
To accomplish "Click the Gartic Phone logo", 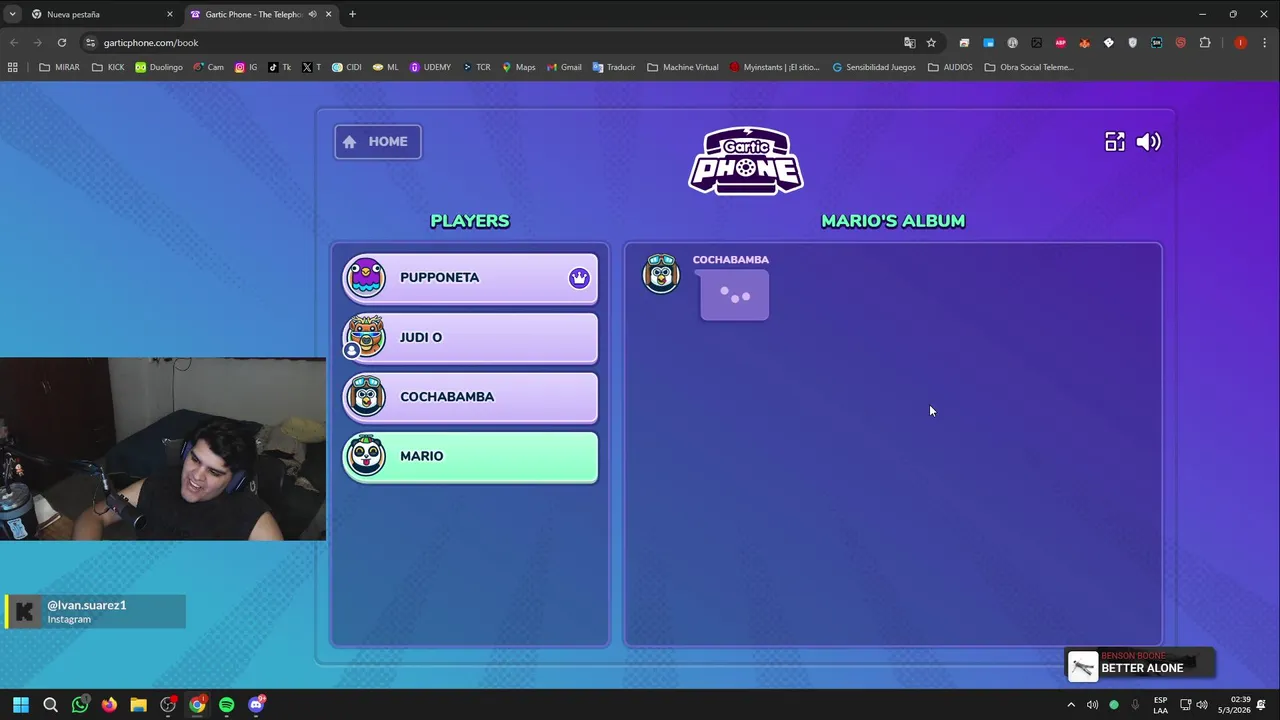I will click(746, 160).
